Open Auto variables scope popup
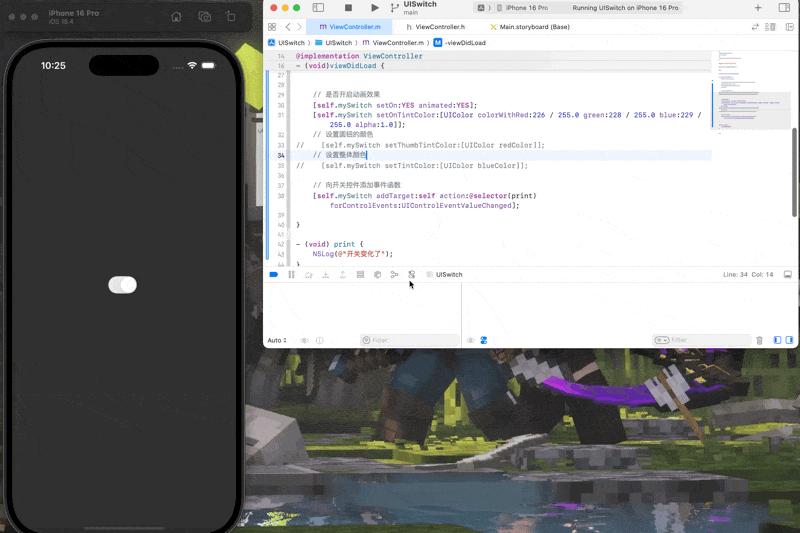800x533 pixels. click(x=277, y=340)
